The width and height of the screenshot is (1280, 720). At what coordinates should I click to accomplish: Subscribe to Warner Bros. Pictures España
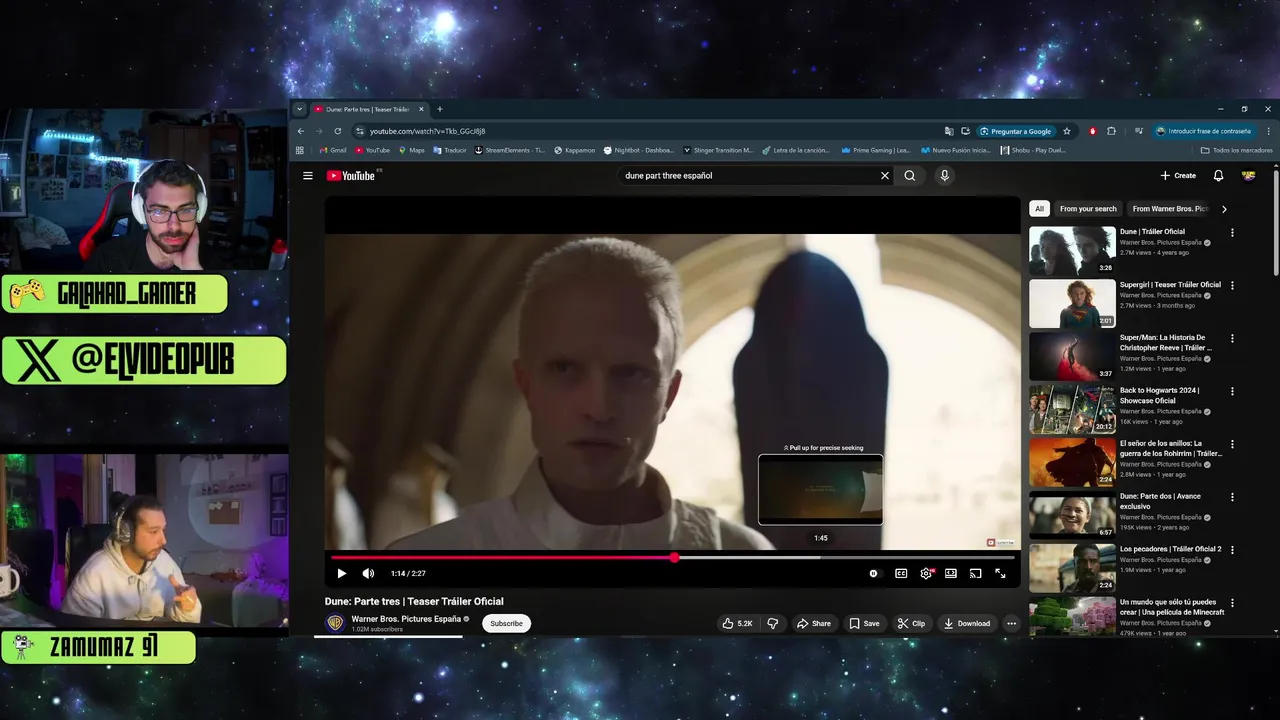506,624
